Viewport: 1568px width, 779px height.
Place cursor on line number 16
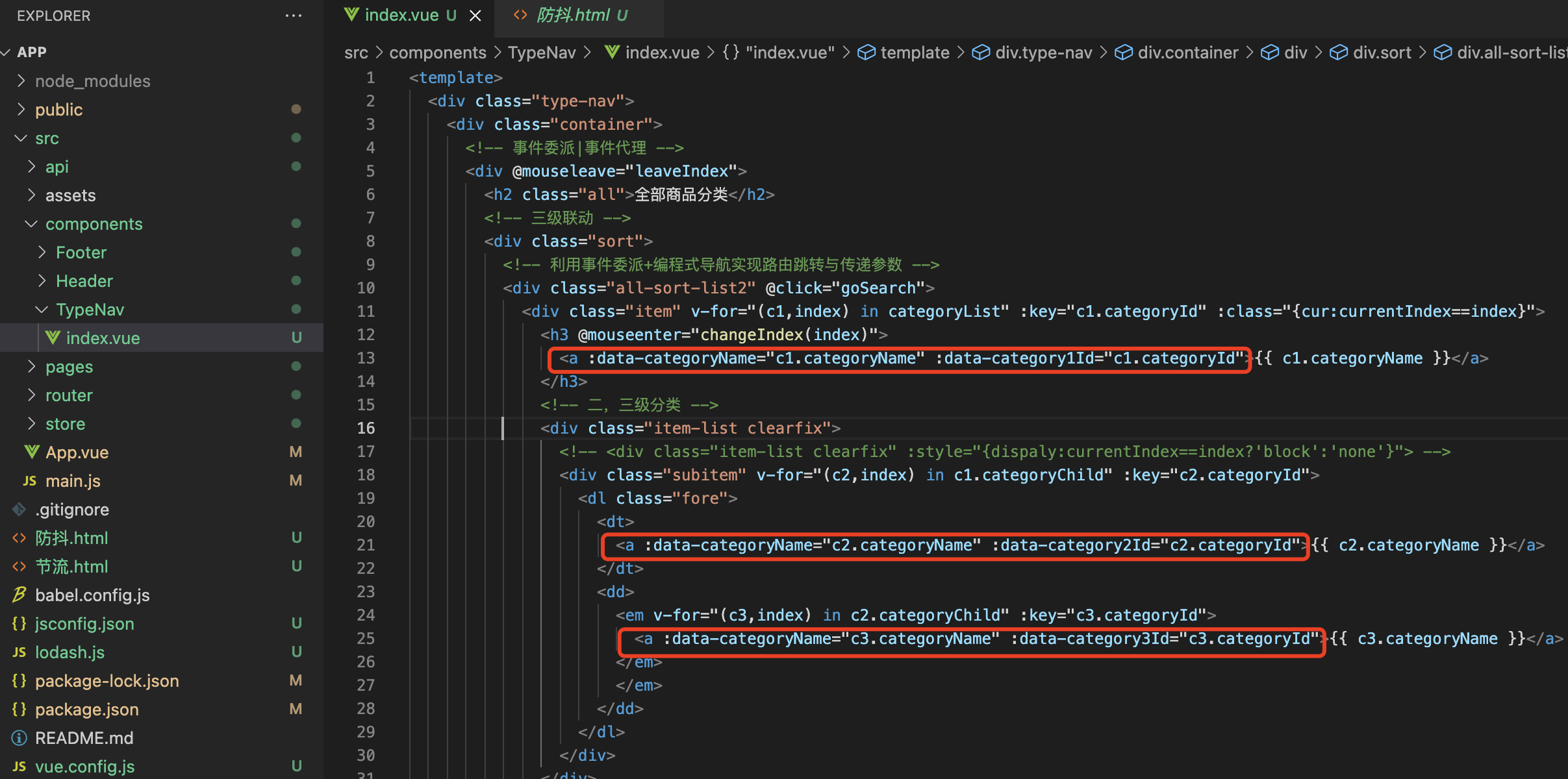pos(366,428)
